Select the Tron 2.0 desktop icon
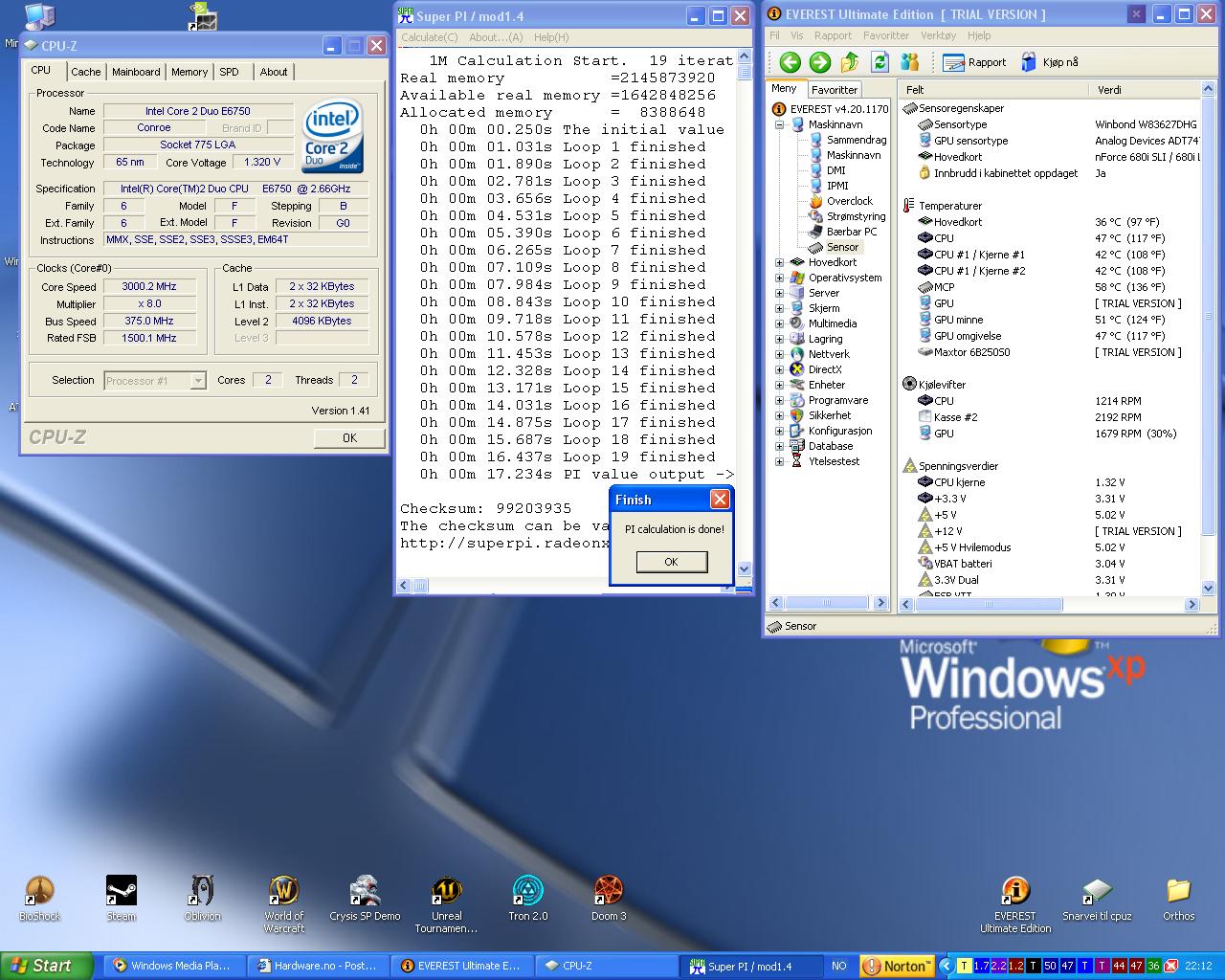The width and height of the screenshot is (1225, 980). [x=528, y=898]
